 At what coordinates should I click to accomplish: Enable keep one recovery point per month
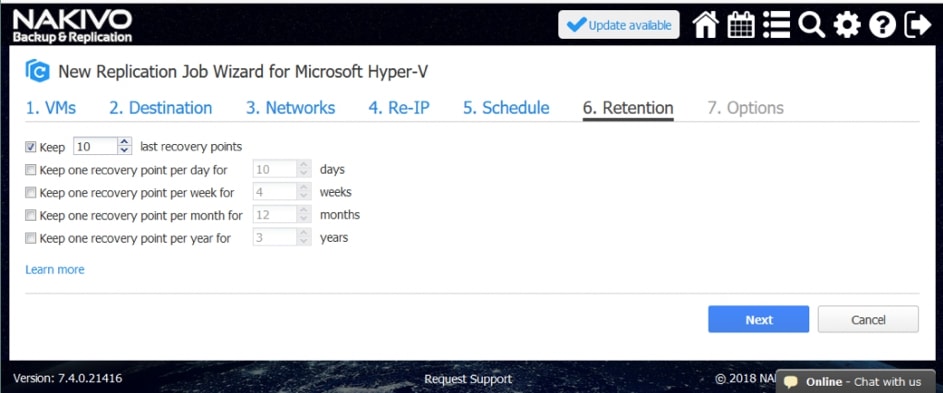(x=31, y=215)
